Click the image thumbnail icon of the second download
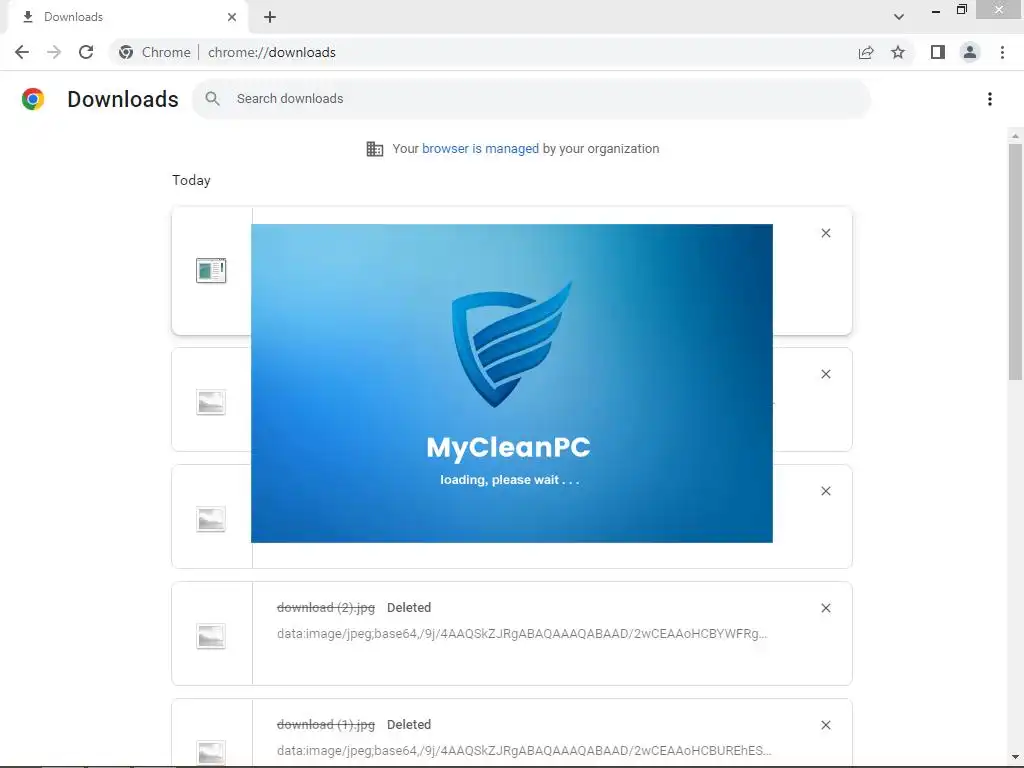Image resolution: width=1024 pixels, height=768 pixels. (211, 402)
